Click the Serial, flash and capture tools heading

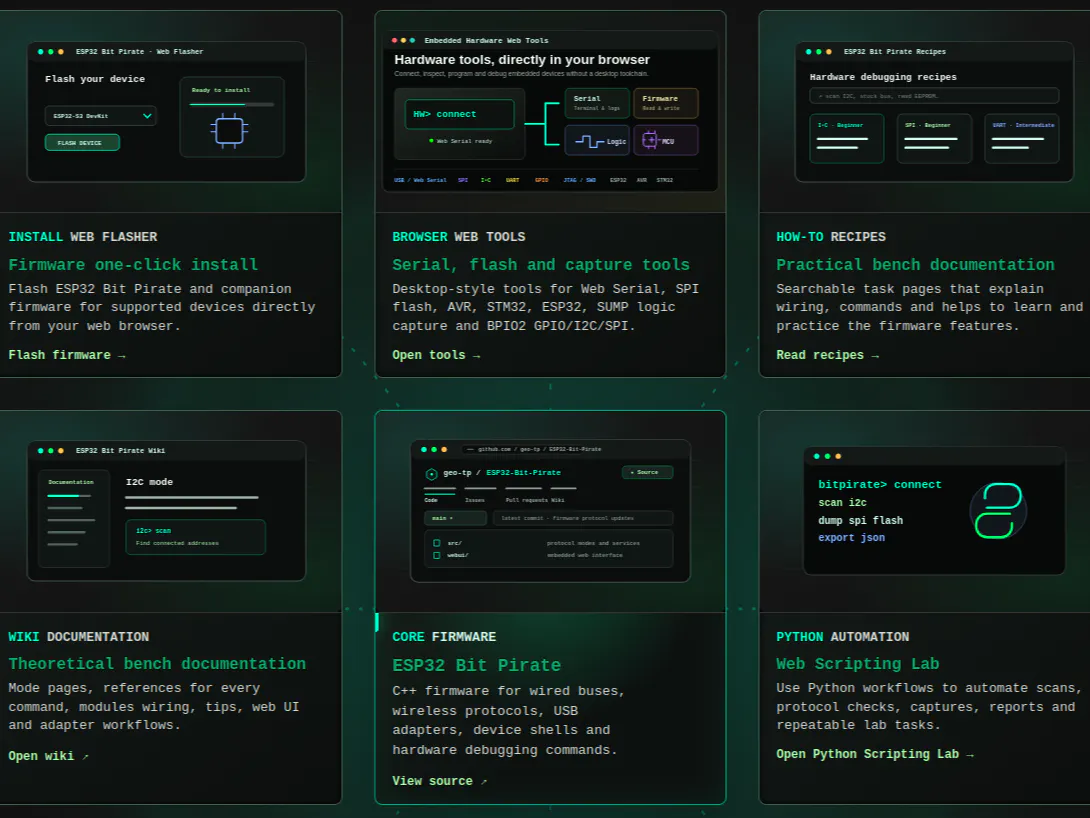pos(541,265)
